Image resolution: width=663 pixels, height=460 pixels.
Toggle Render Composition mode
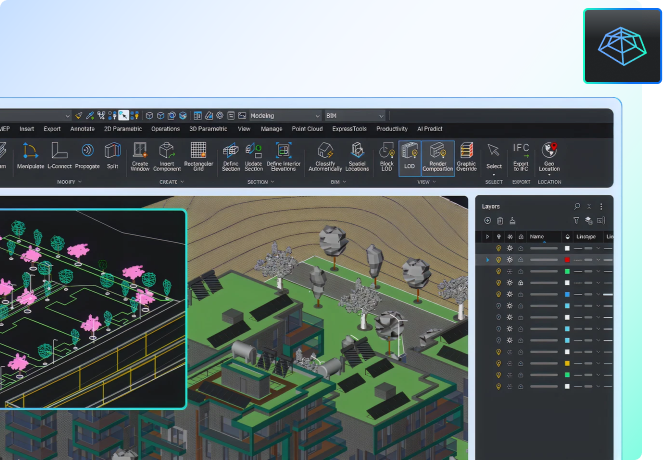[x=437, y=155]
